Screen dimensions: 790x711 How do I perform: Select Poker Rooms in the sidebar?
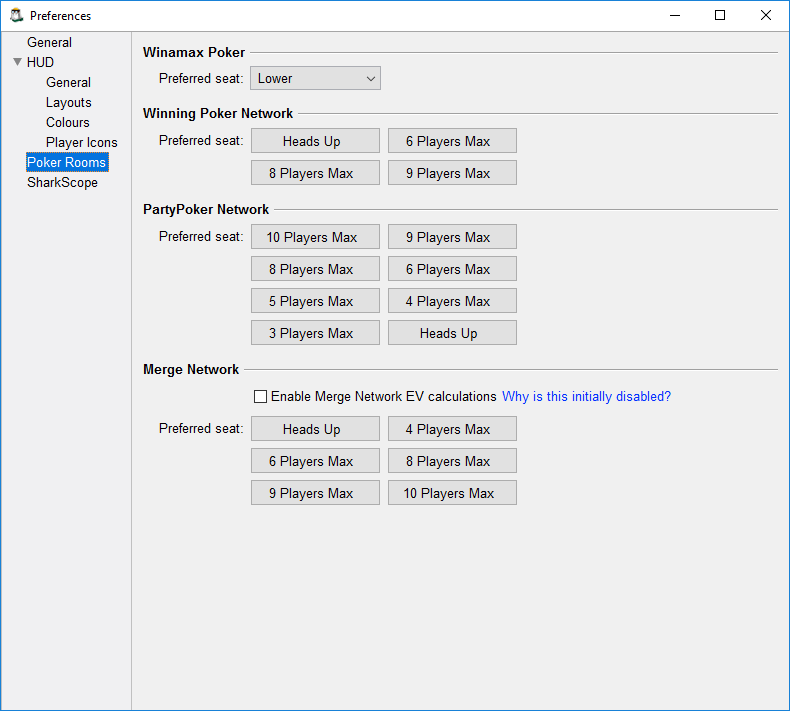[67, 162]
